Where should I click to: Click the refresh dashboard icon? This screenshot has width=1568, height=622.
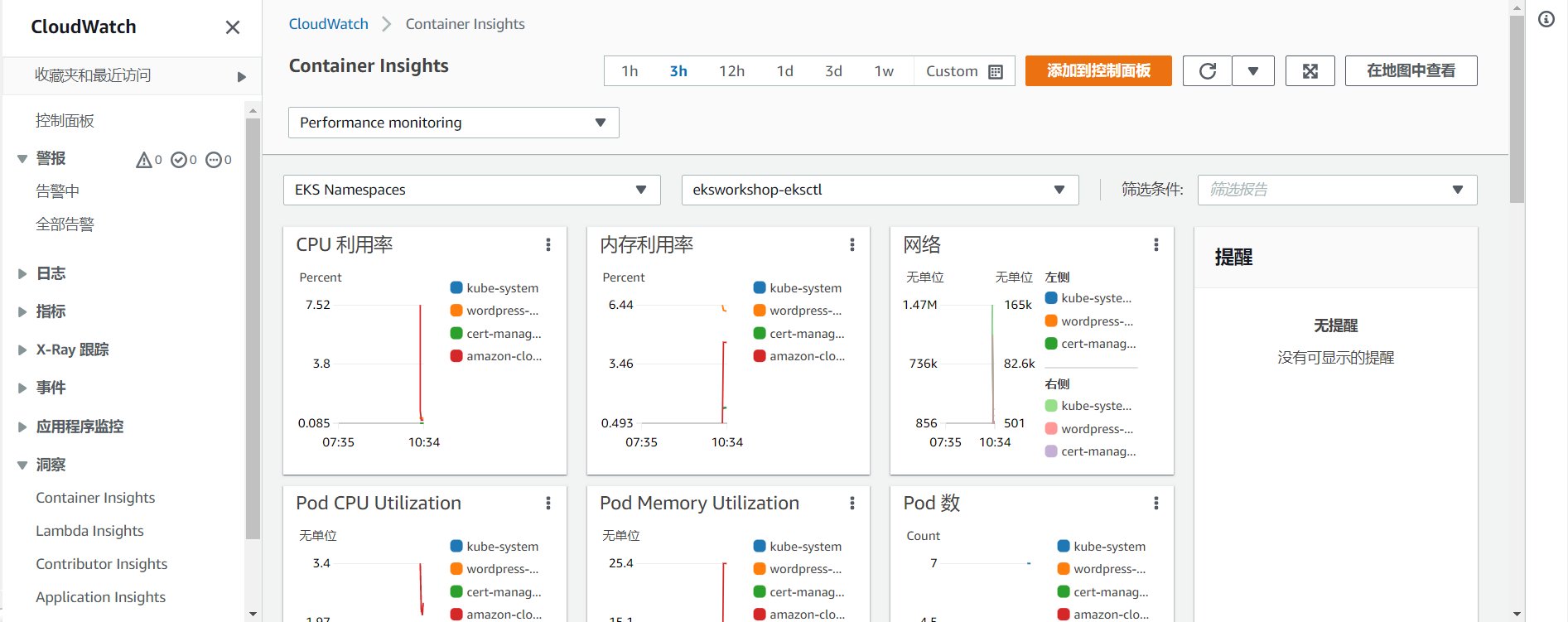point(1208,71)
